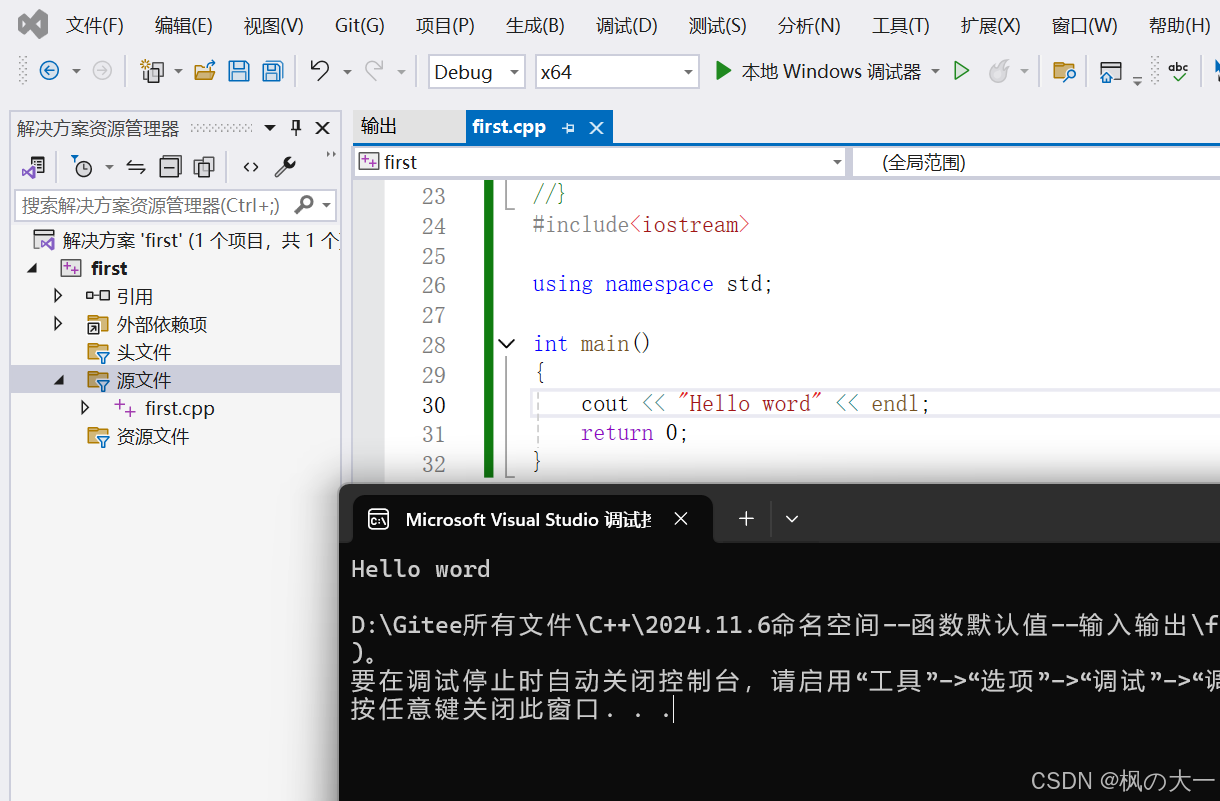Collapse the main() code fold chevron
This screenshot has width=1220, height=801.
[507, 344]
